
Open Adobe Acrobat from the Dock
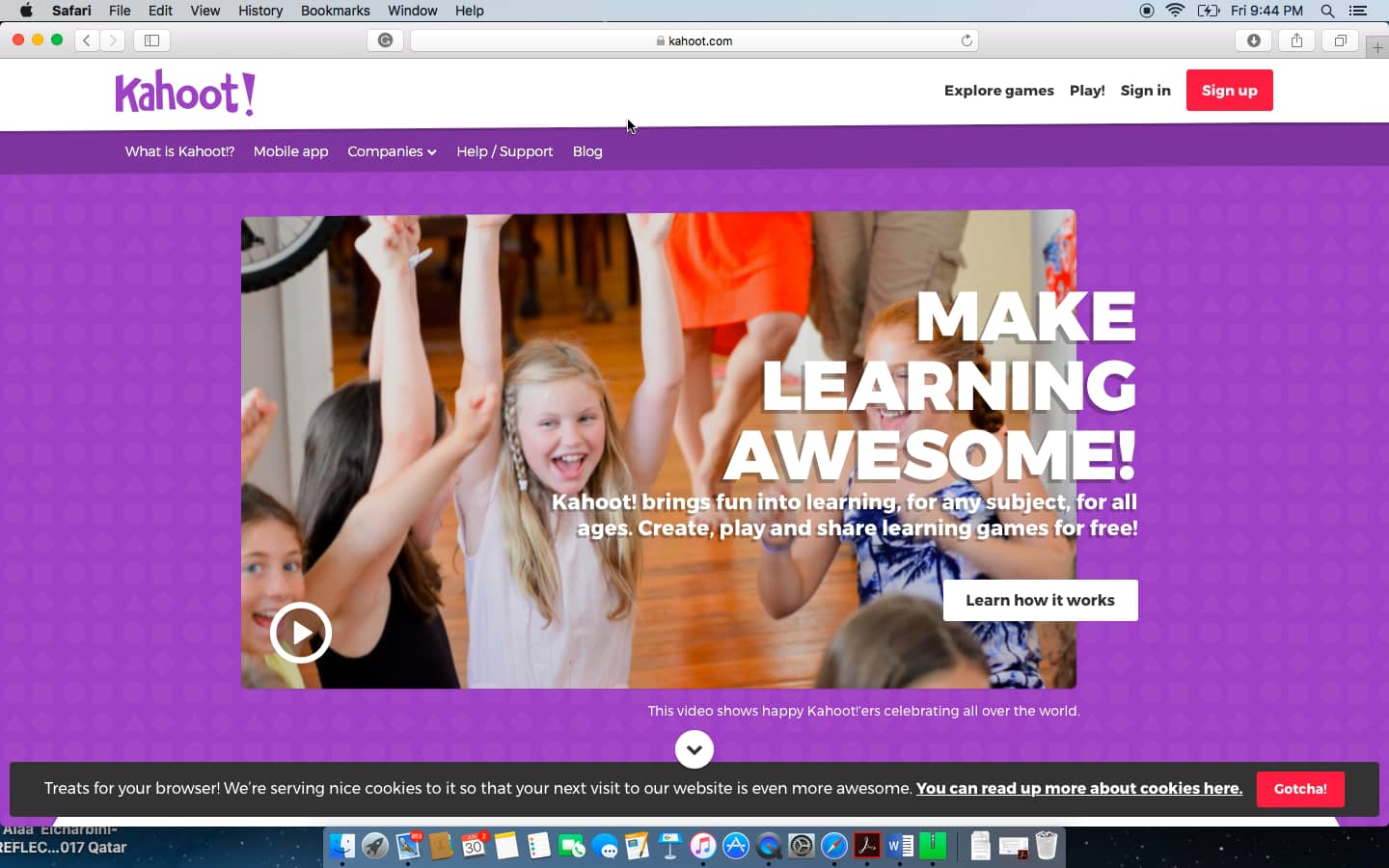pyautogui.click(x=867, y=846)
